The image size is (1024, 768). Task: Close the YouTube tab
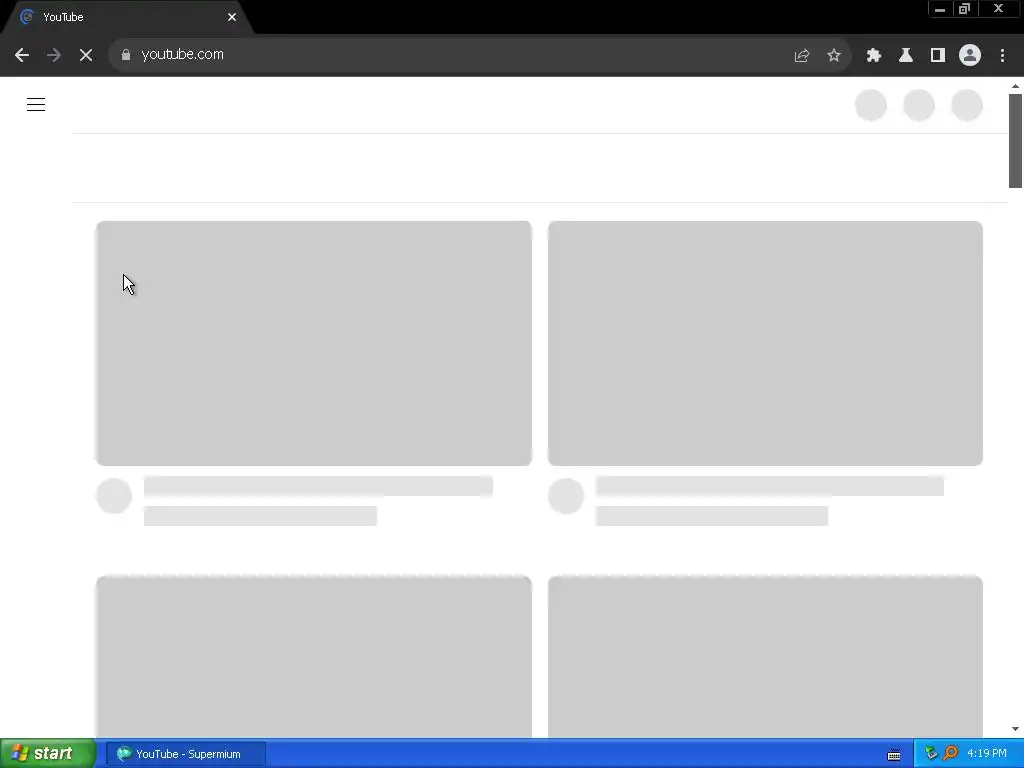(x=232, y=17)
